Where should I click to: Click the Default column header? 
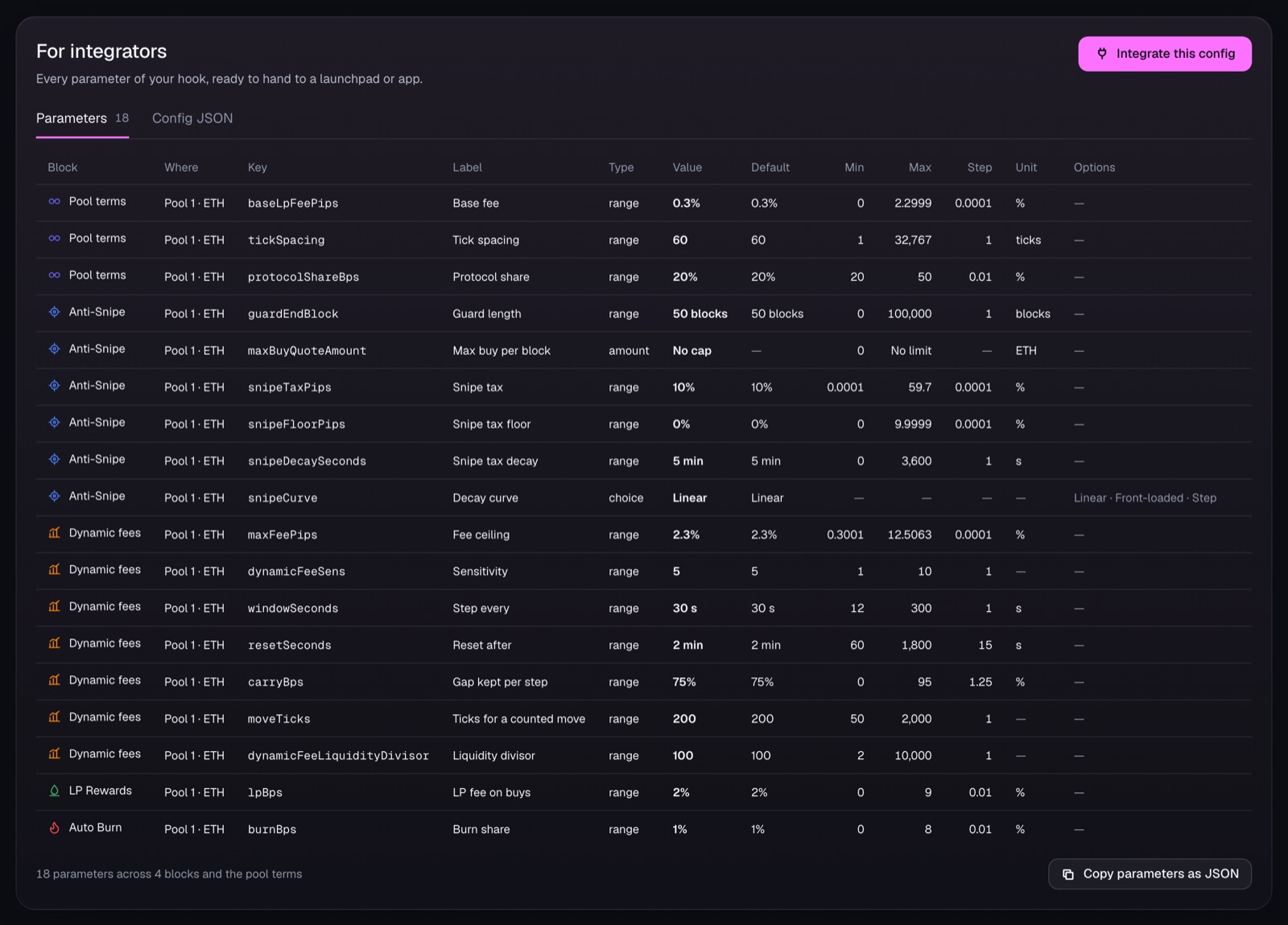click(x=770, y=167)
